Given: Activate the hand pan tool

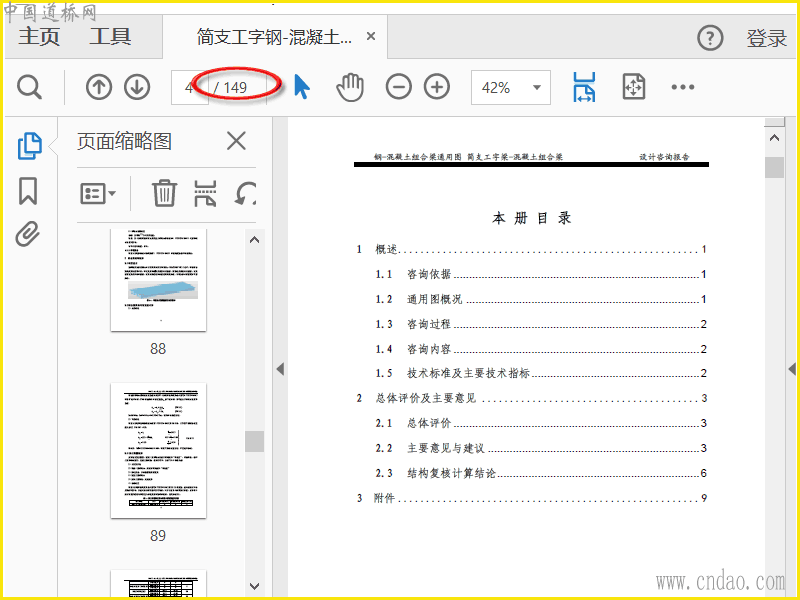Looking at the screenshot, I should tap(350, 87).
